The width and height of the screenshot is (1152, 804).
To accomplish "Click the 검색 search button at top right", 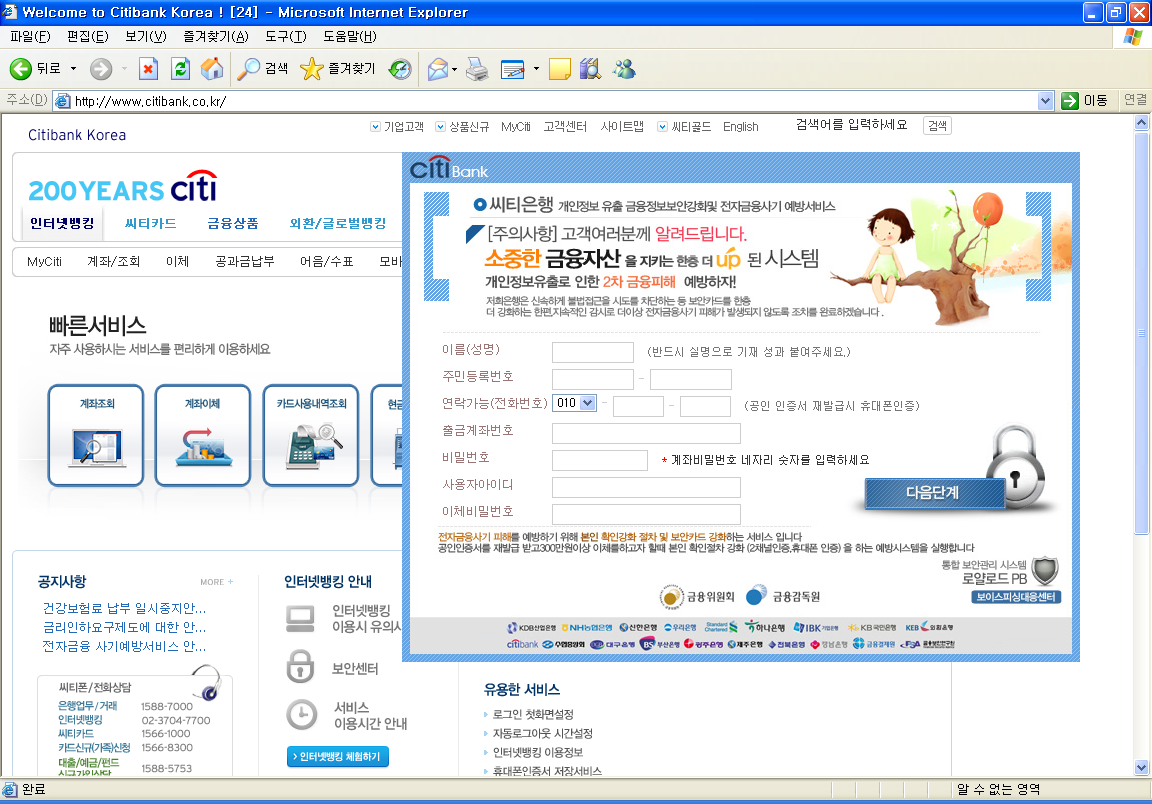I will click(x=937, y=126).
